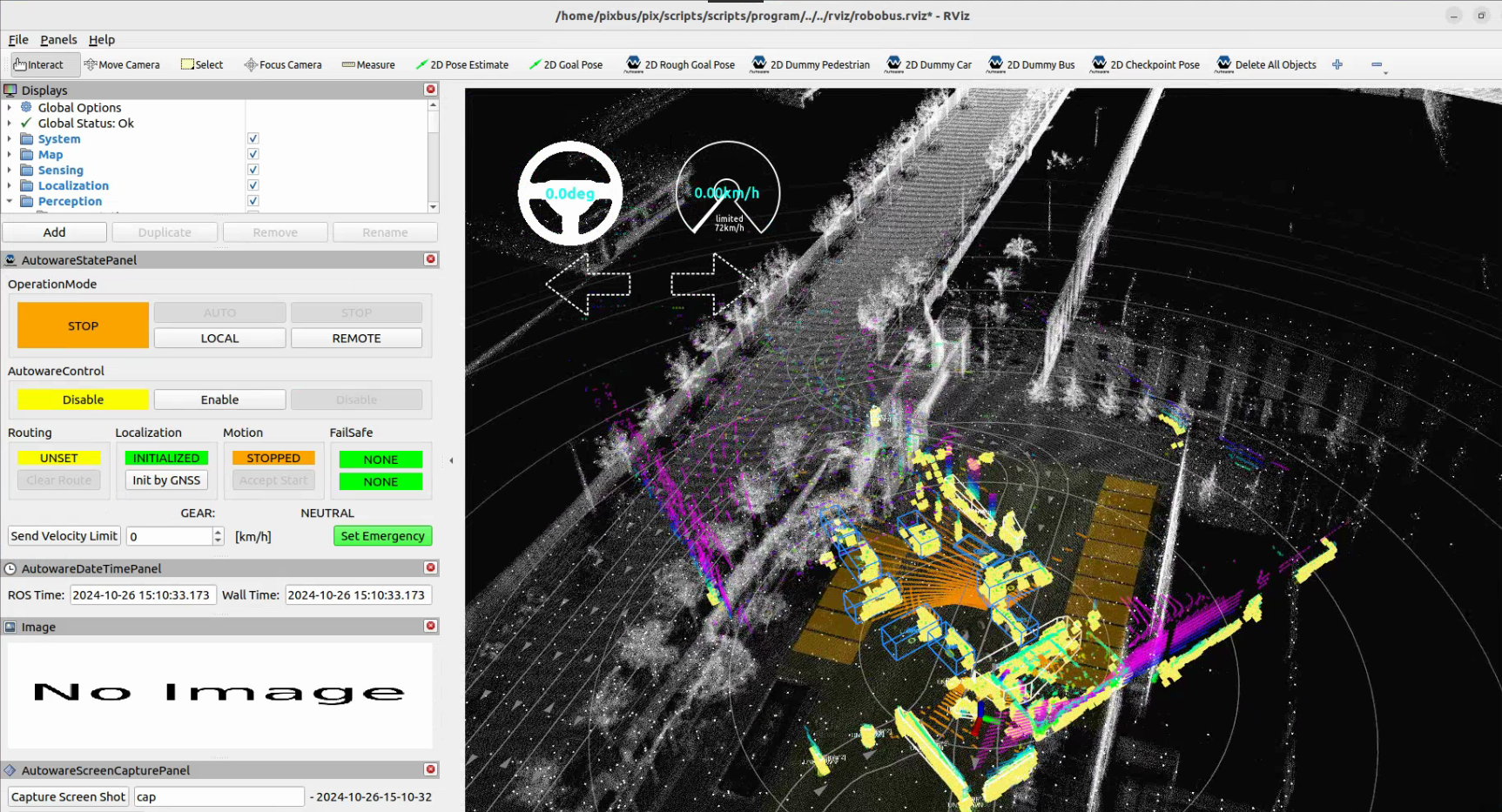Expand the Sensing folder
Viewport: 1502px width, 812px height.
pos(10,170)
